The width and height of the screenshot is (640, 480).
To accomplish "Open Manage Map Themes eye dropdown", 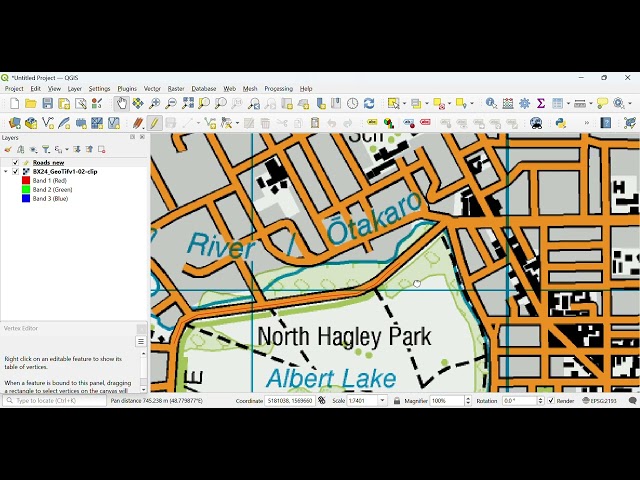I will click(x=33, y=150).
